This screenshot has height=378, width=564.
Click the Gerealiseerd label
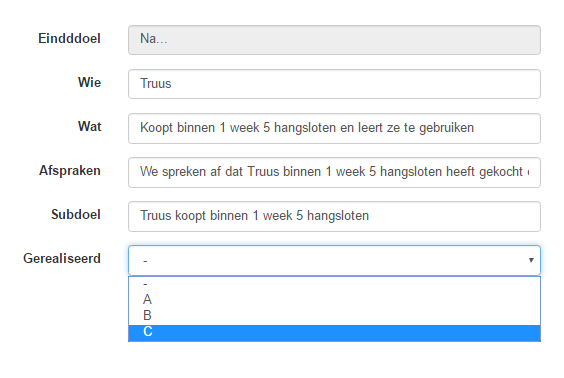62,258
